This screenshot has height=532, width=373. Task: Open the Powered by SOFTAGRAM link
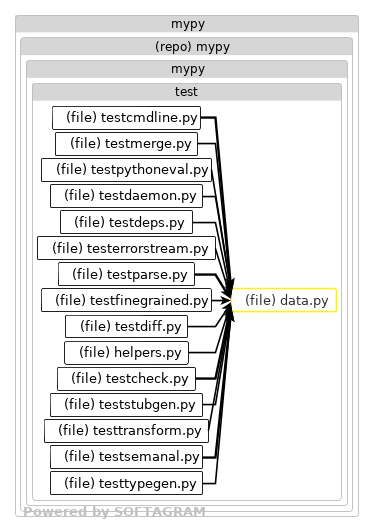(114, 512)
